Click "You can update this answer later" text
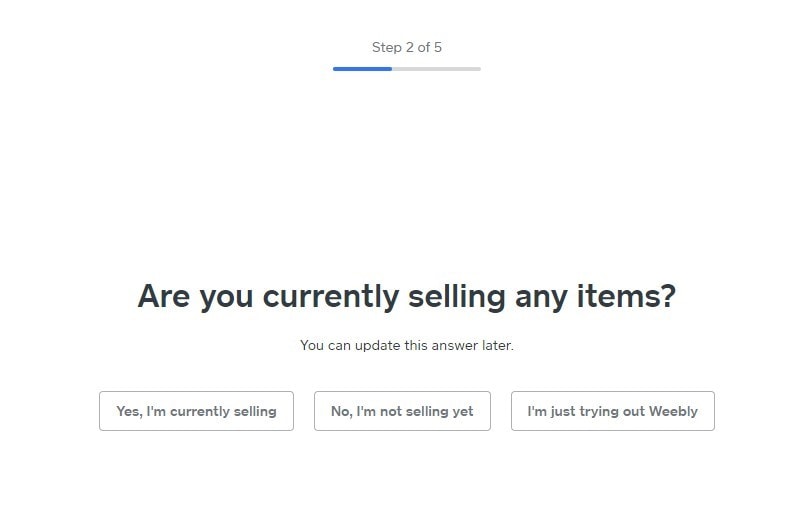800x527 pixels. (406, 346)
